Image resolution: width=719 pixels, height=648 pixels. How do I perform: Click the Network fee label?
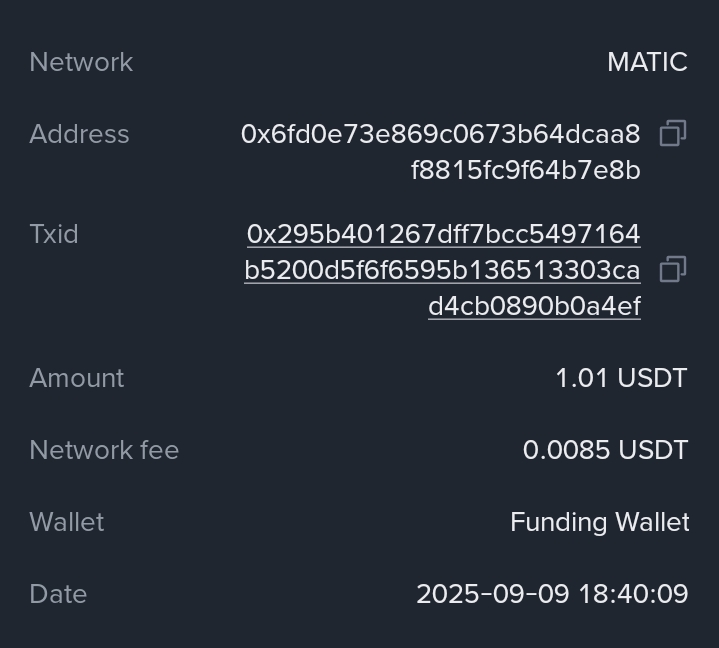point(104,450)
